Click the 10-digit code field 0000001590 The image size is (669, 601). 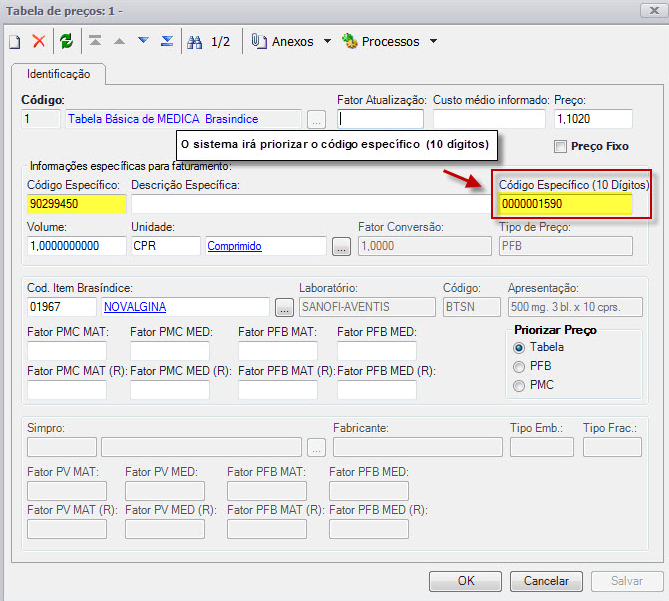[x=565, y=204]
